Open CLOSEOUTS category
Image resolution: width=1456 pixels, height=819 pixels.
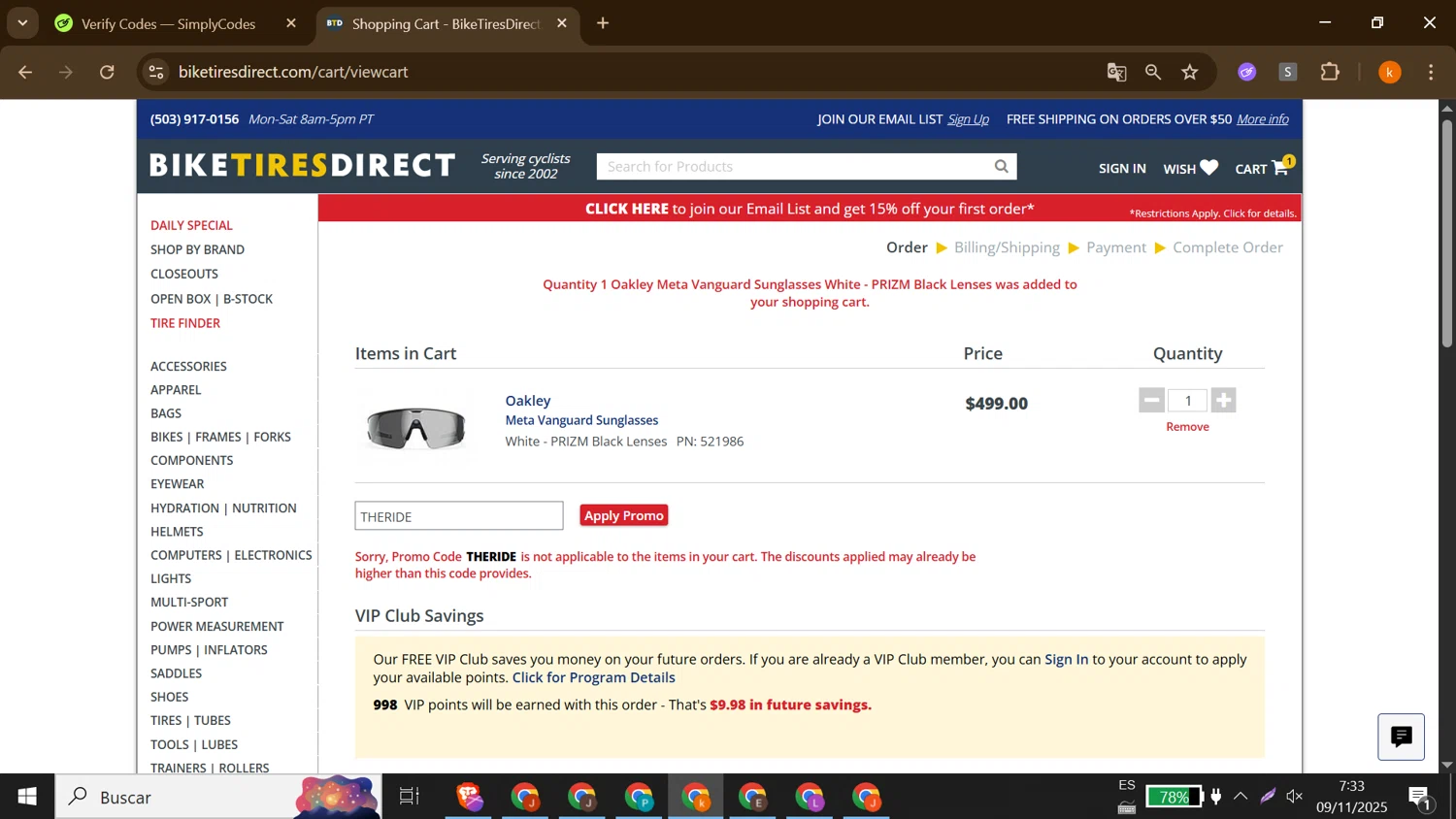[184, 274]
